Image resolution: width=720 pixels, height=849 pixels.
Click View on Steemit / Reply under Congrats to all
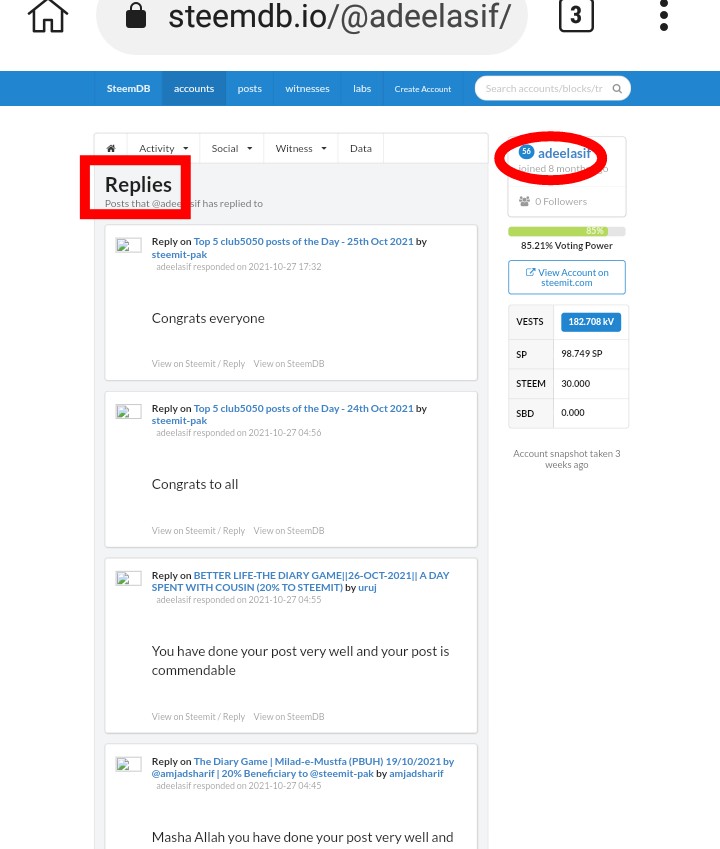click(x=198, y=531)
